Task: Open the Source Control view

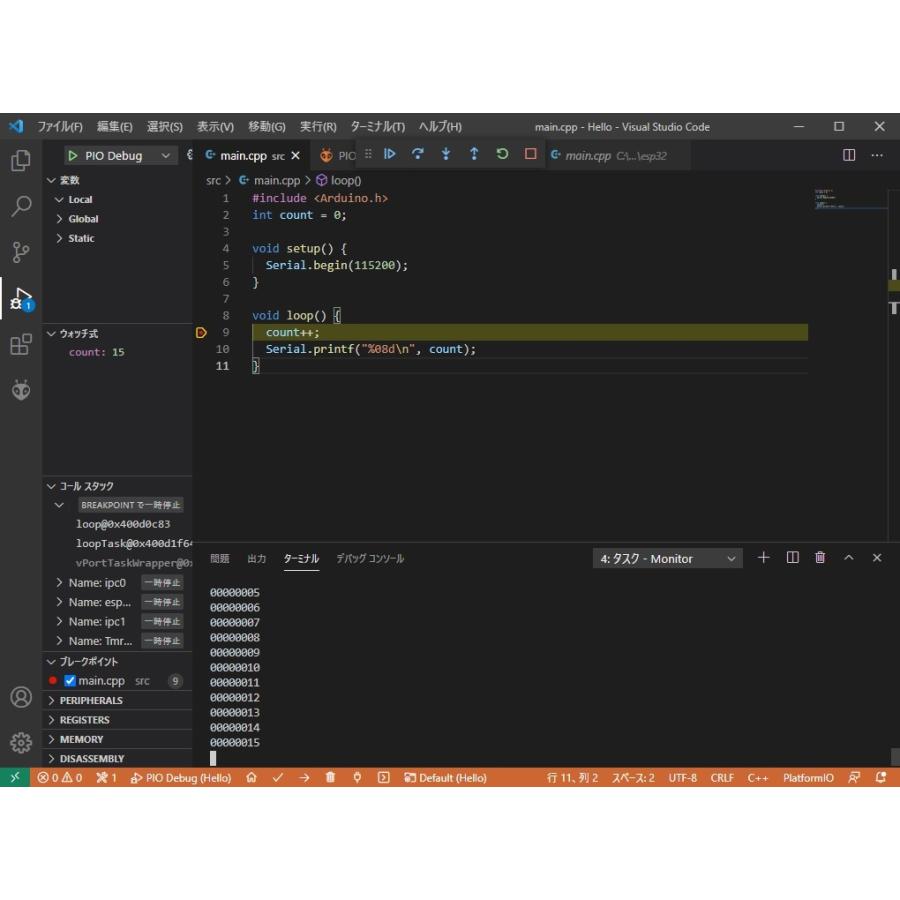Action: (x=20, y=252)
